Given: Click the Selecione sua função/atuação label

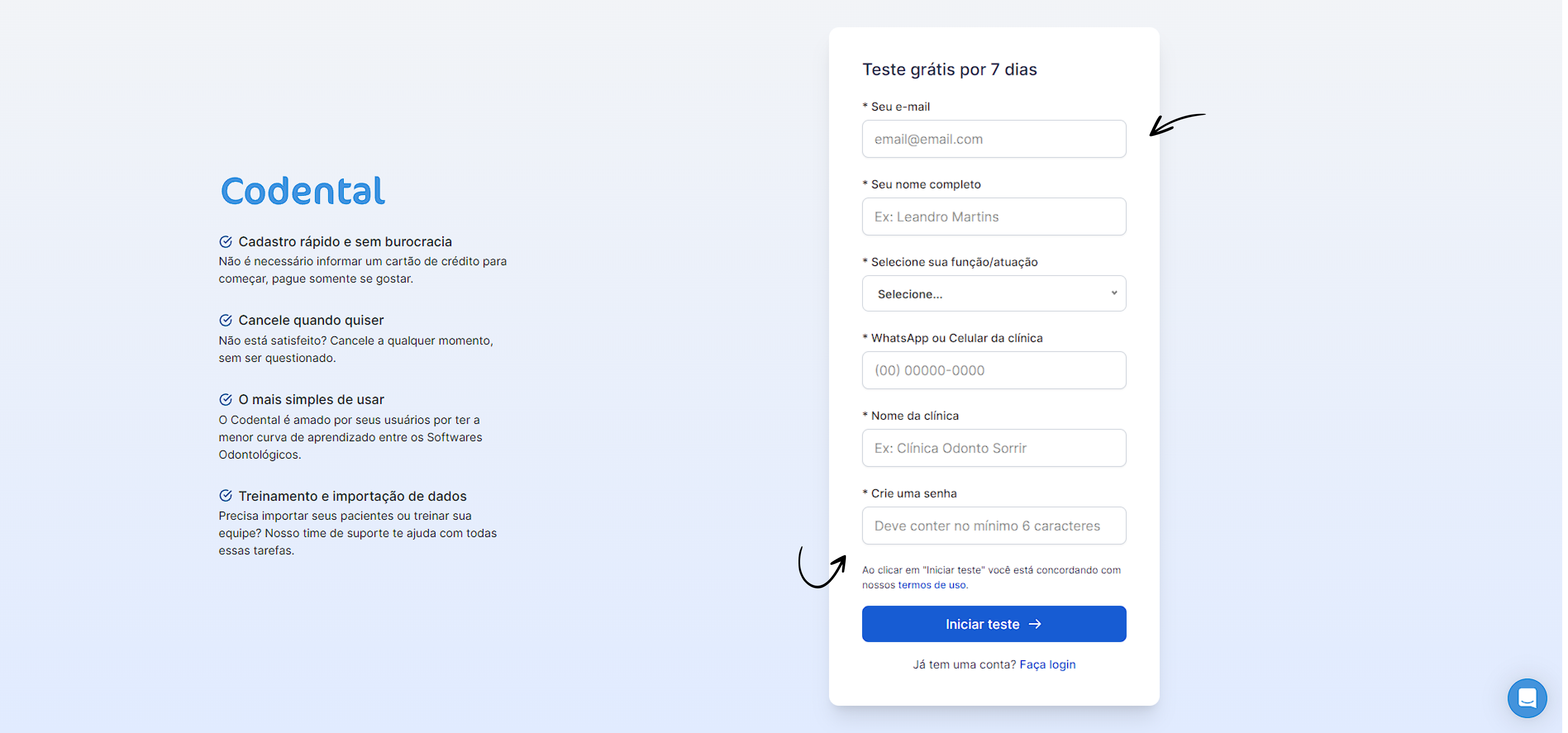Looking at the screenshot, I should click(953, 262).
